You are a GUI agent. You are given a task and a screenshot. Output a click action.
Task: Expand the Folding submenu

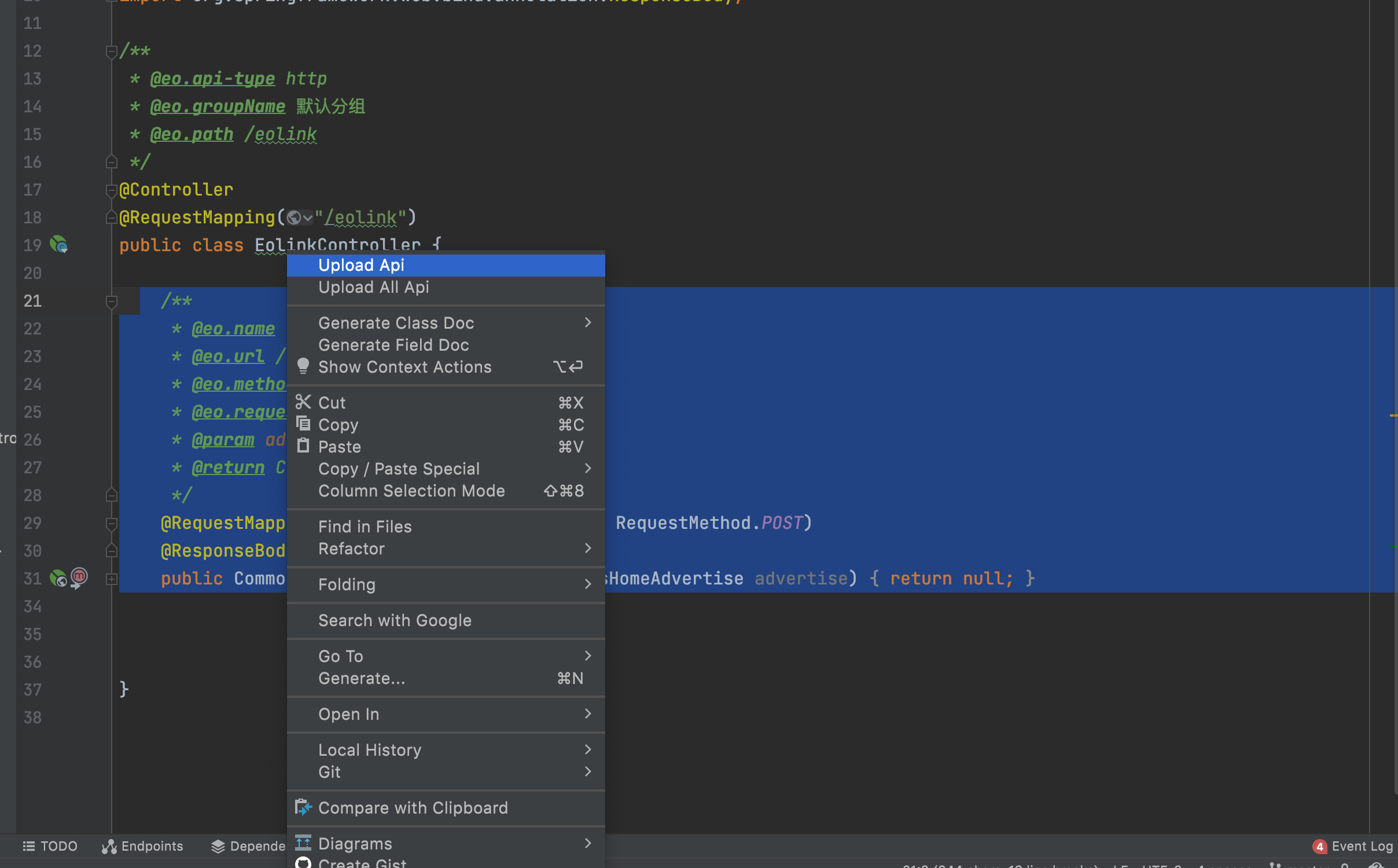pos(446,584)
